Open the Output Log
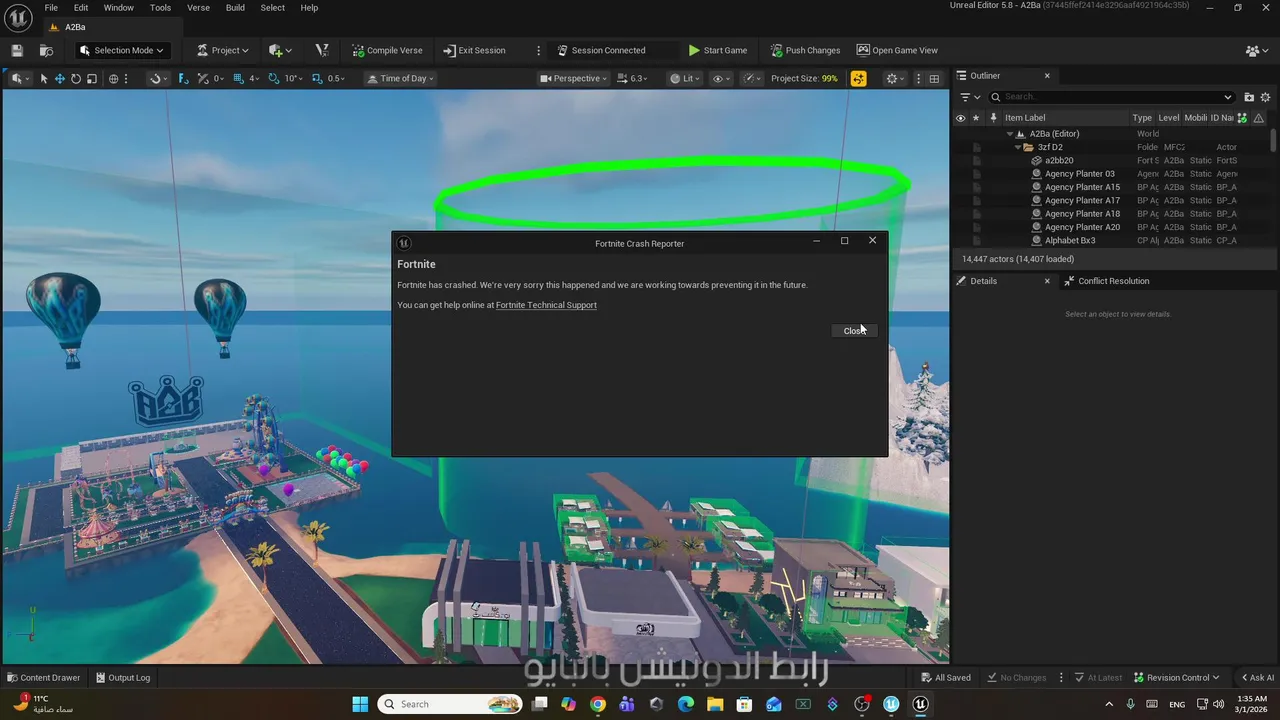Screen dimensions: 1280x720 pos(123,677)
